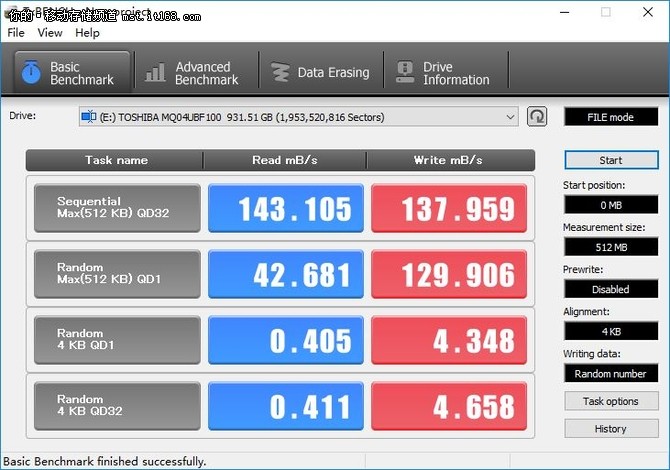Open the Help menu
This screenshot has height=470, width=670.
tap(87, 33)
